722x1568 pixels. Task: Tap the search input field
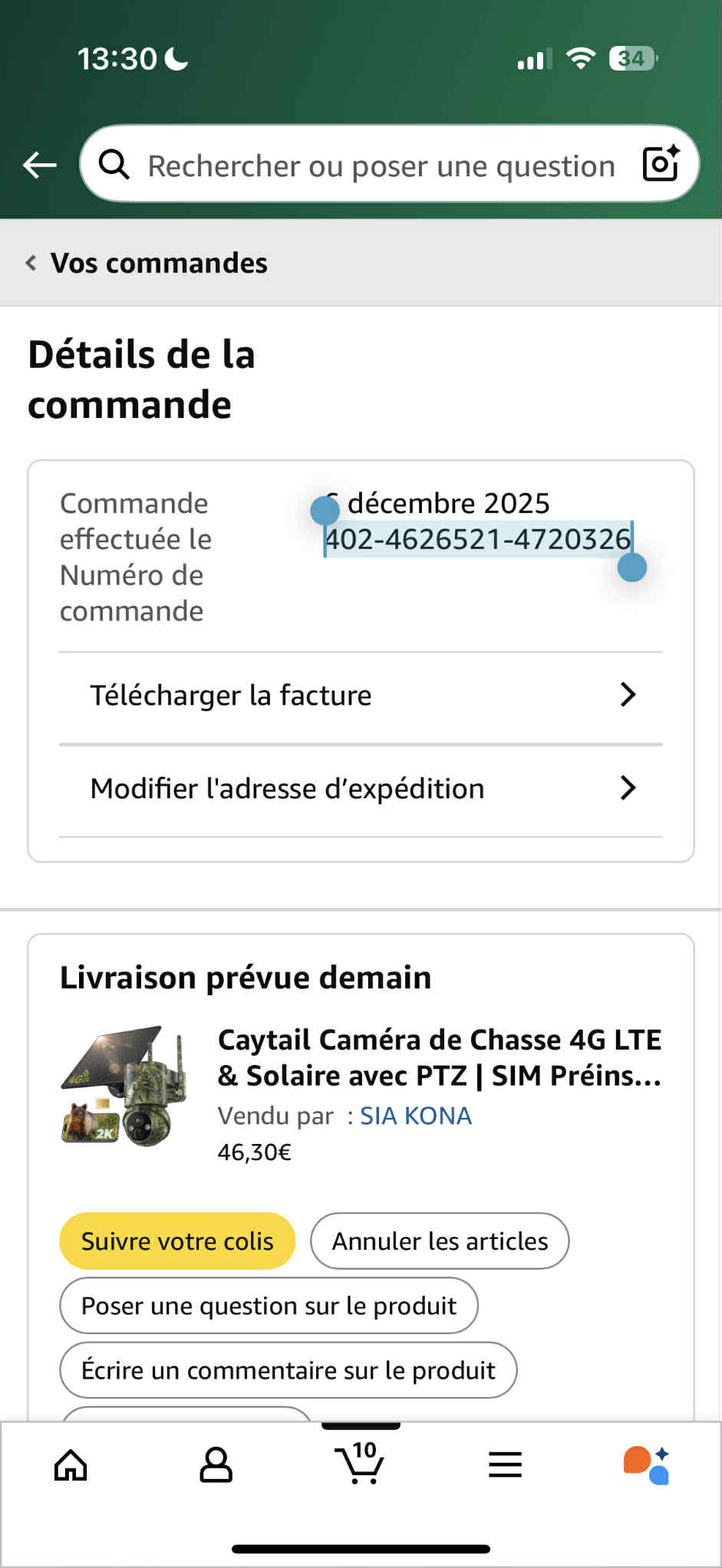pyautogui.click(x=381, y=166)
